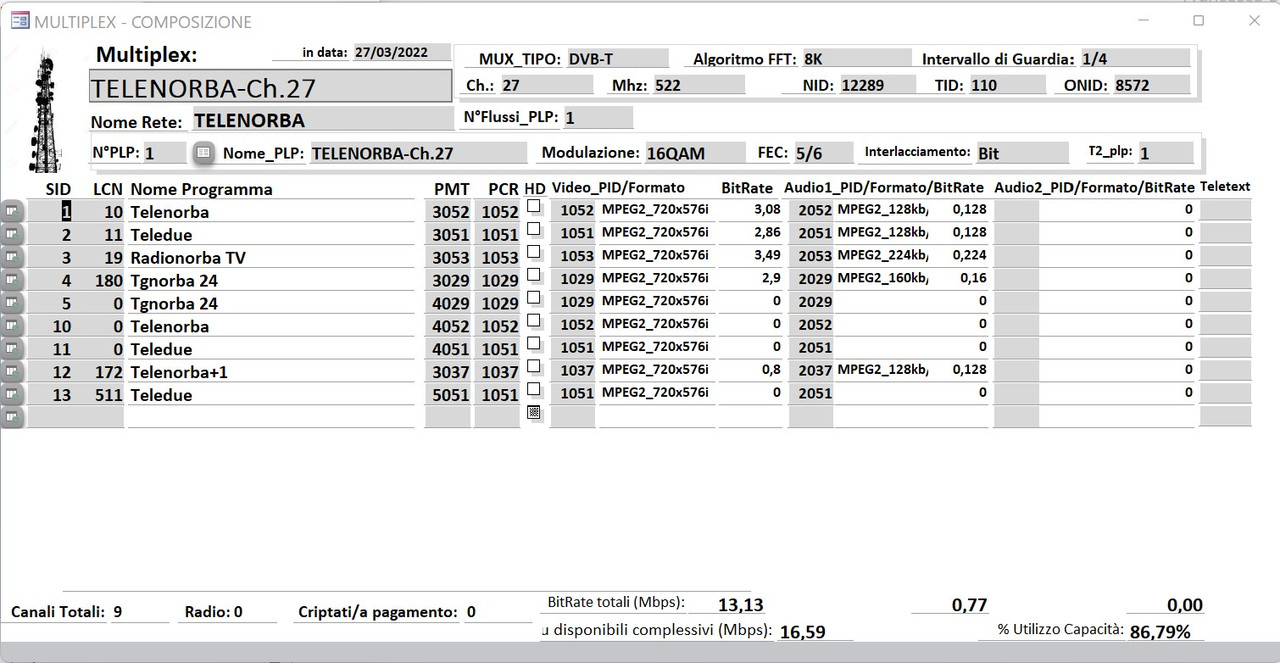
Task: Toggle HD checkbox for Telenorba+1
Action: click(534, 367)
